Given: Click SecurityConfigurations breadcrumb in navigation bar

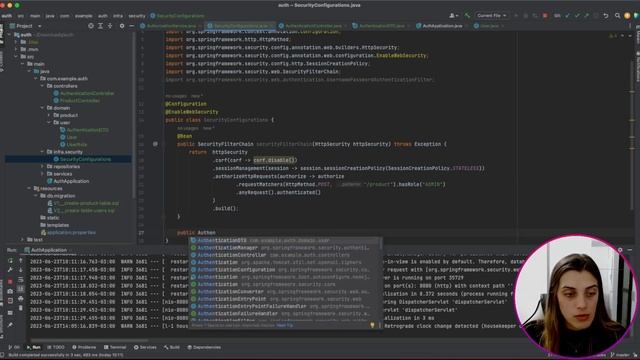Looking at the screenshot, I should point(177,16).
